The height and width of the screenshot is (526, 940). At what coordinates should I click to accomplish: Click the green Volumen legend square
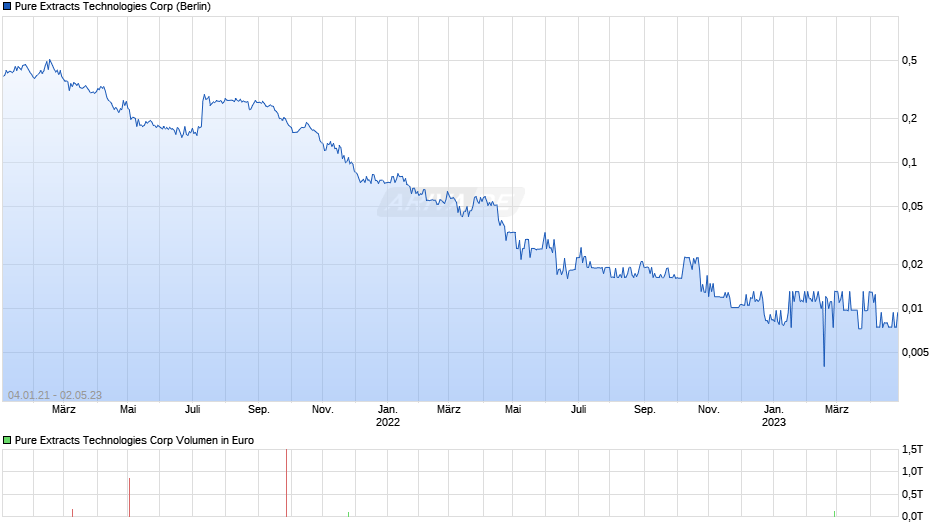pos(7,440)
